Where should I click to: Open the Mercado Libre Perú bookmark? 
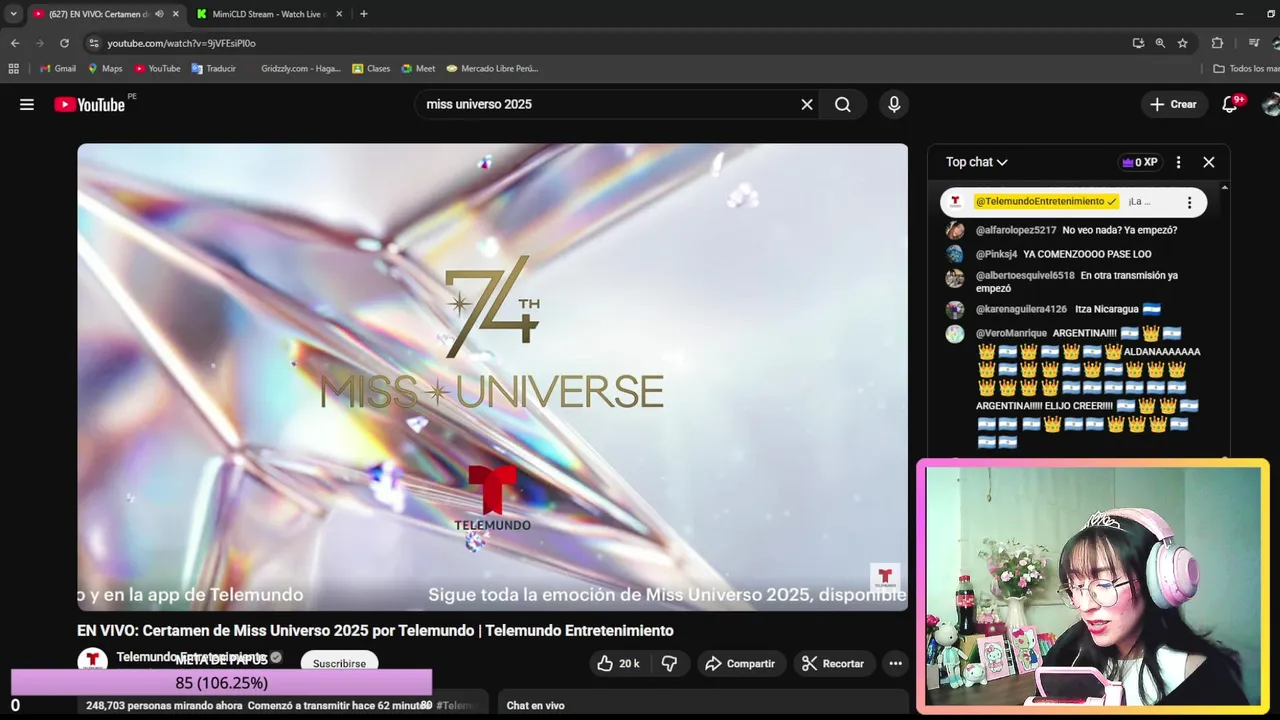(492, 69)
